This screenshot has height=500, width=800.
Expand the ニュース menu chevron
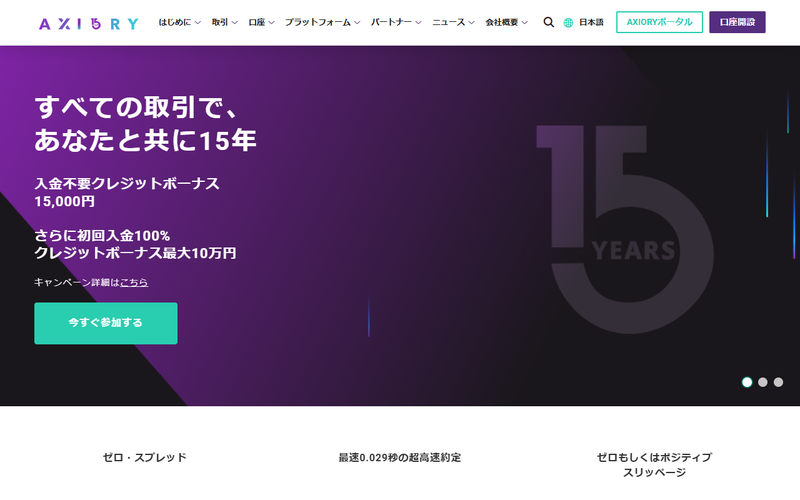click(x=471, y=22)
